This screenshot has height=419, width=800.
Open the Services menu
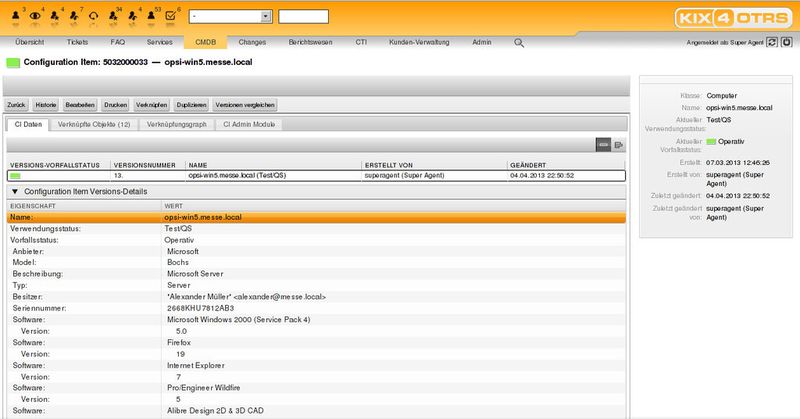click(160, 42)
